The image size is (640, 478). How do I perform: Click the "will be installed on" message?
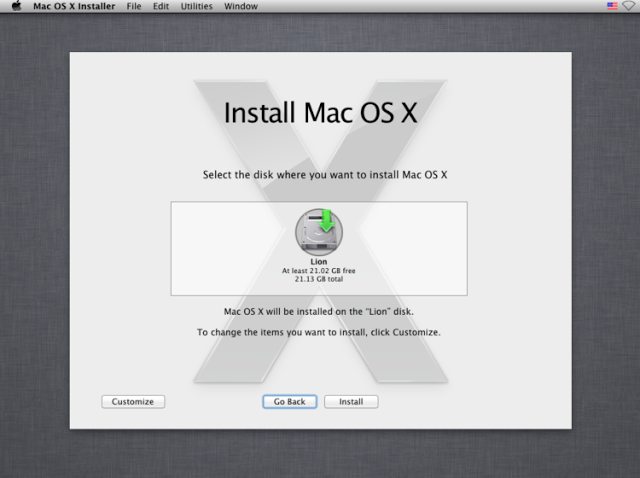click(318, 311)
